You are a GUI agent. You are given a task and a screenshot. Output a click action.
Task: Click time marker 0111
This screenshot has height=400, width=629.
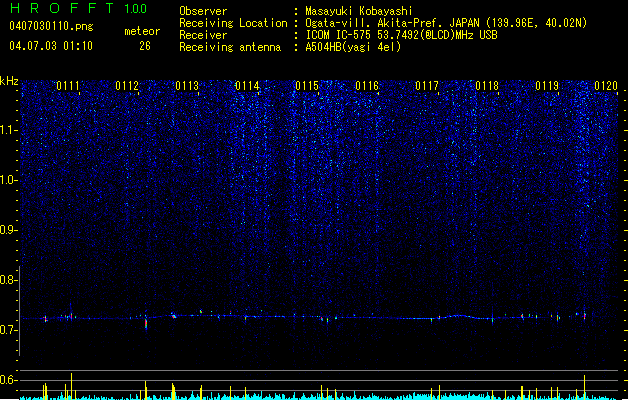68,86
